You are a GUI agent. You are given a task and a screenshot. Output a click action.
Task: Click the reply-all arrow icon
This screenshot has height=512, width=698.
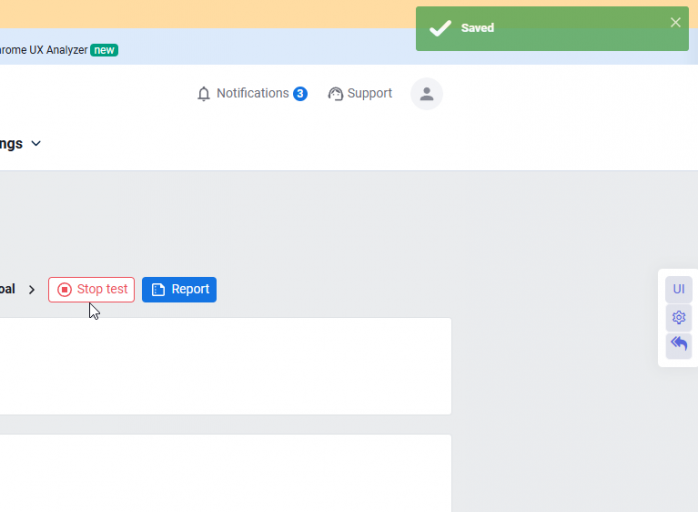[x=678, y=345]
